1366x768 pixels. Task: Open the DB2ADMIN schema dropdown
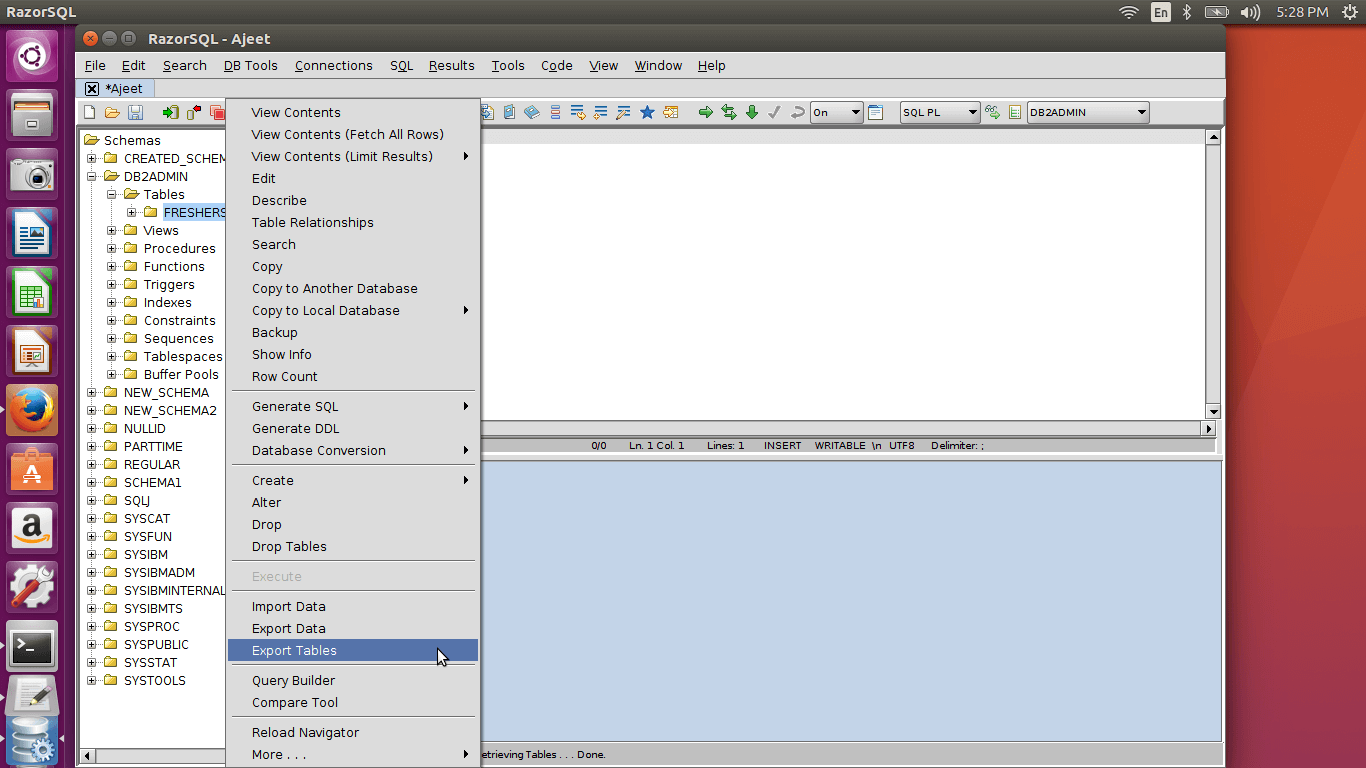pos(1088,112)
